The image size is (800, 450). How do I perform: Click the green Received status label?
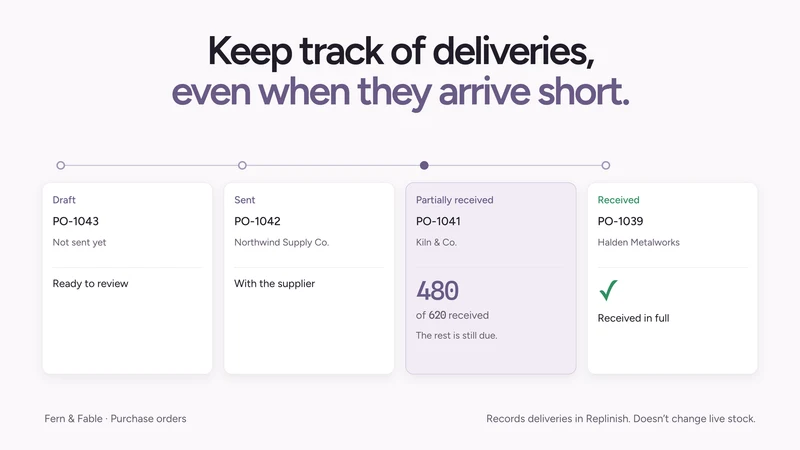(618, 200)
